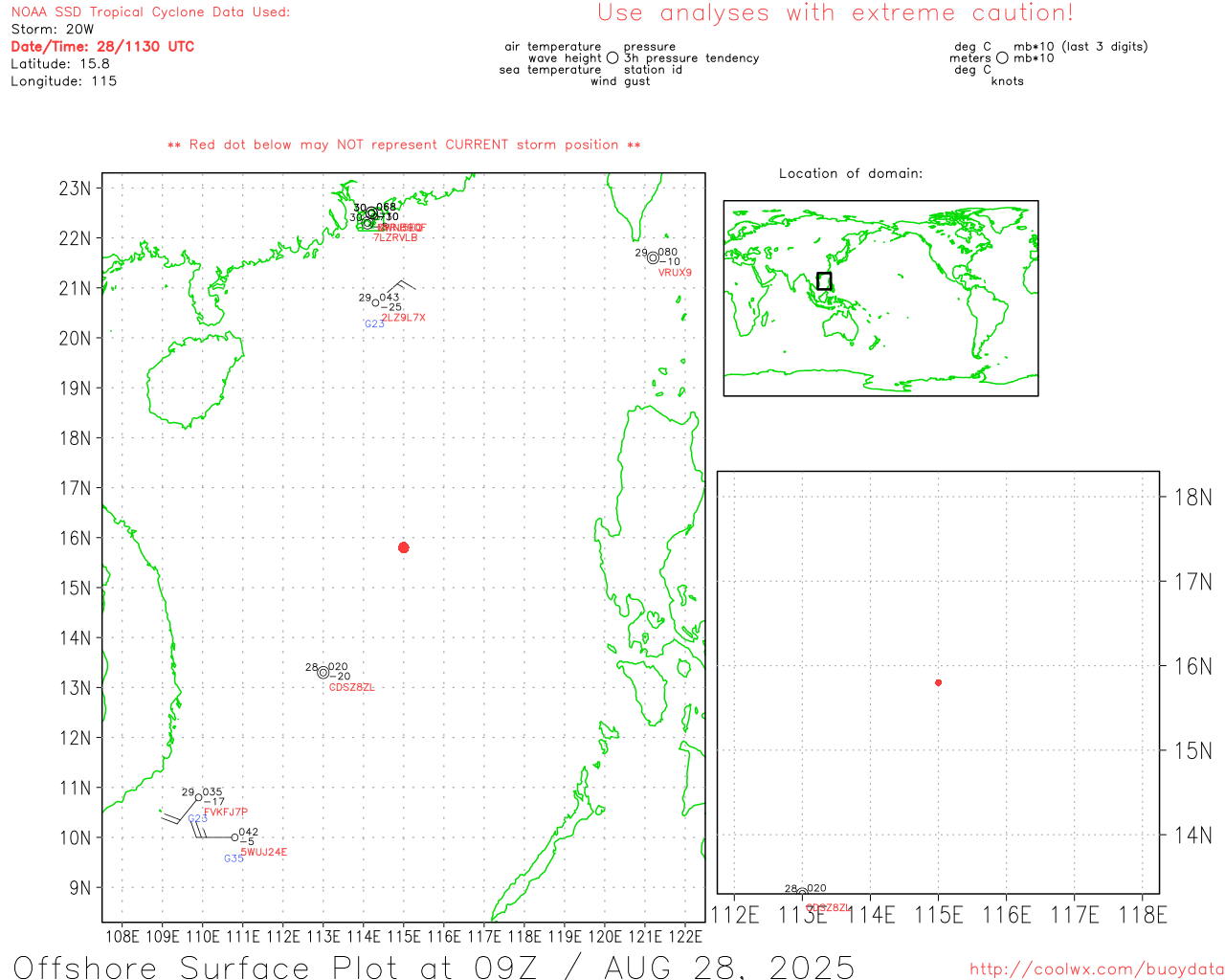Click the red dot position disclaimer text
Screen dimensions: 1225x980
404,145
